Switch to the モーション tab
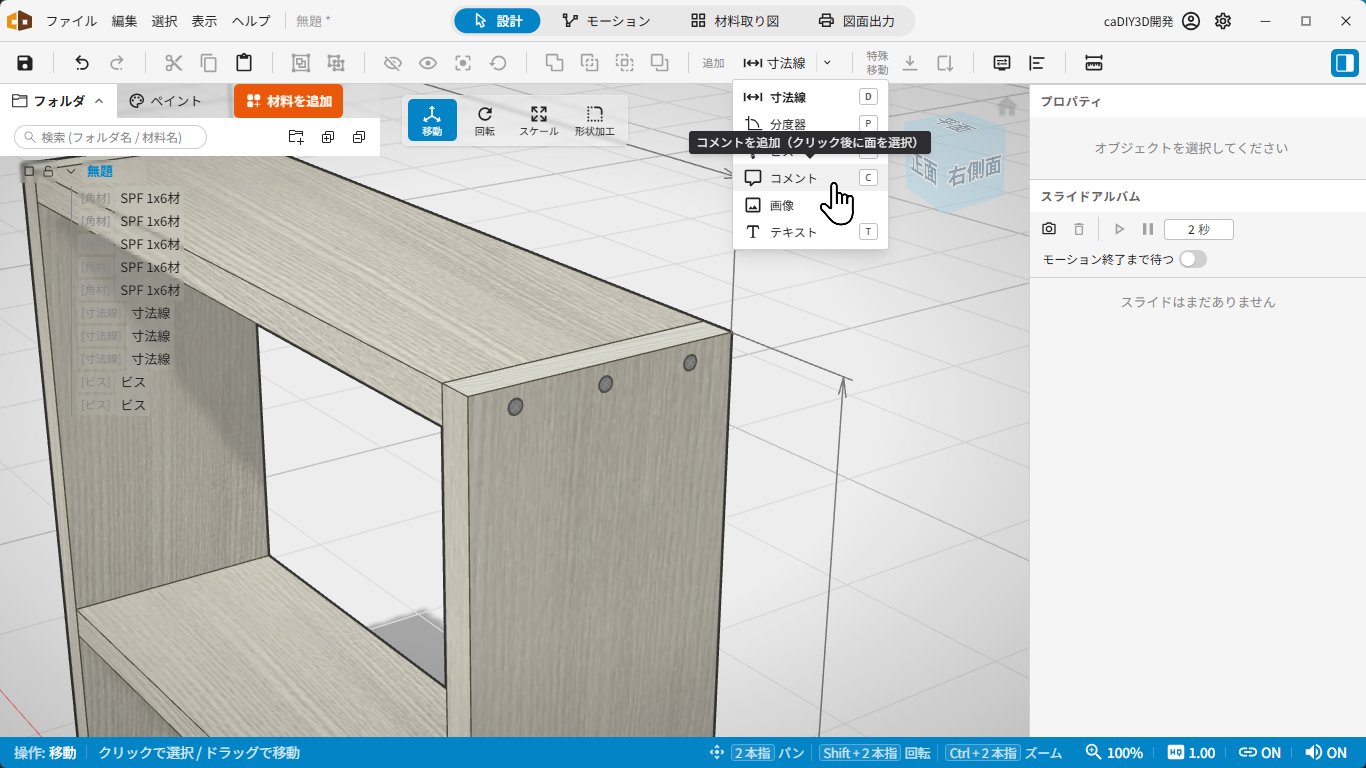Viewport: 1366px width, 768px height. (606, 21)
